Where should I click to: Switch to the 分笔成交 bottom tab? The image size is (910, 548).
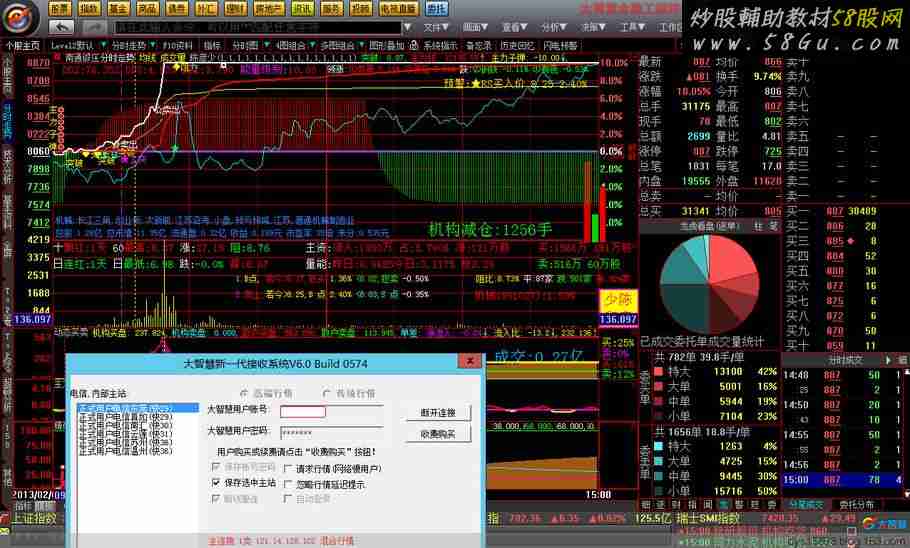tap(806, 505)
